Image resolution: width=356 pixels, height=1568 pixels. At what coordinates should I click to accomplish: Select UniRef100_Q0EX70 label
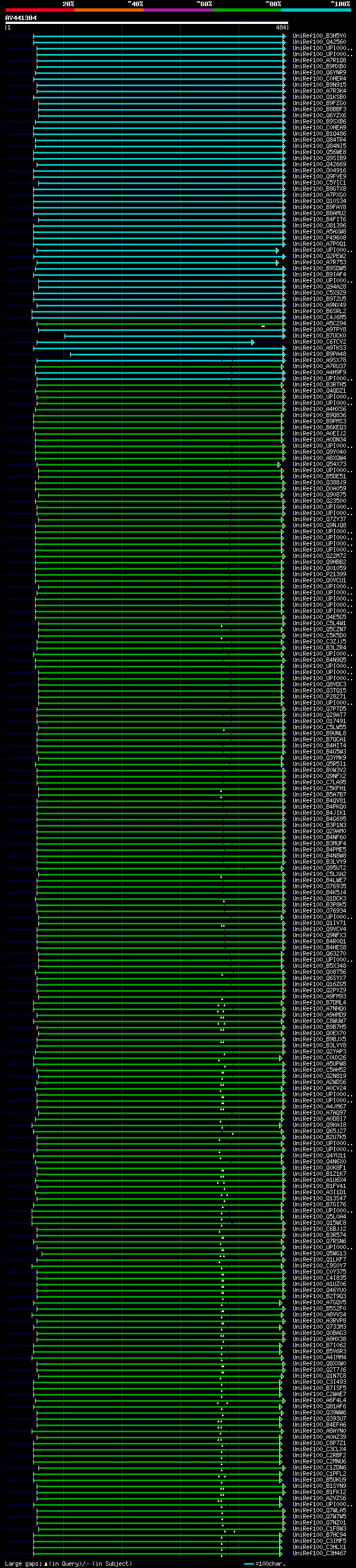point(319,1032)
